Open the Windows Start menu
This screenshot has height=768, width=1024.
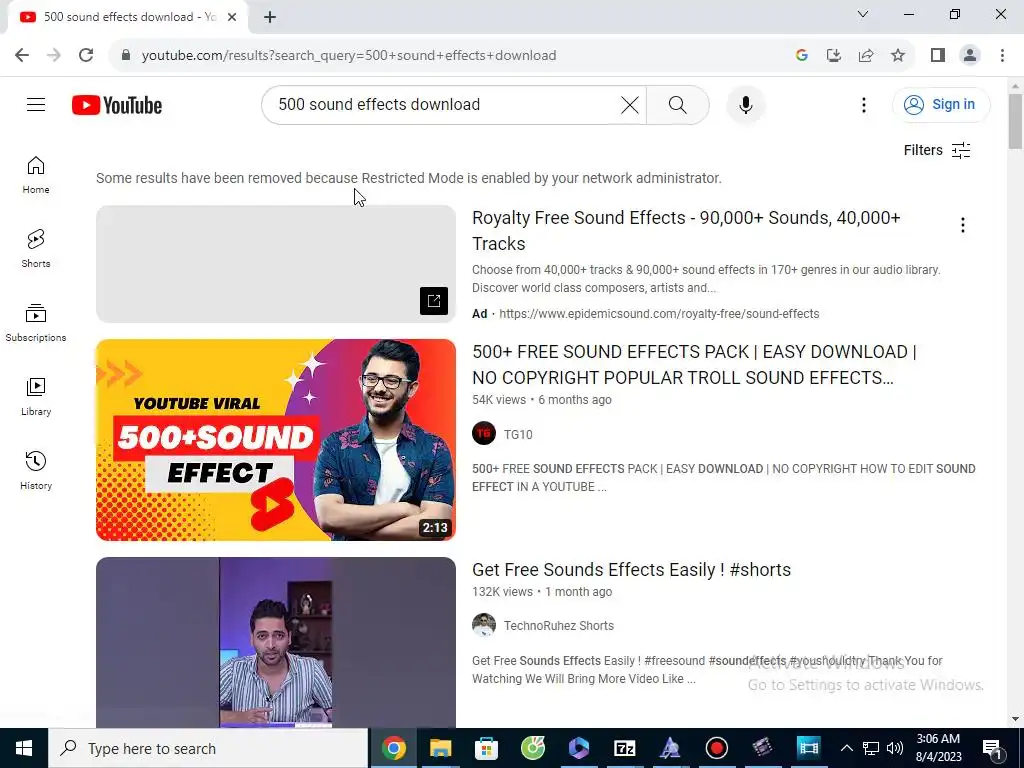[24, 748]
